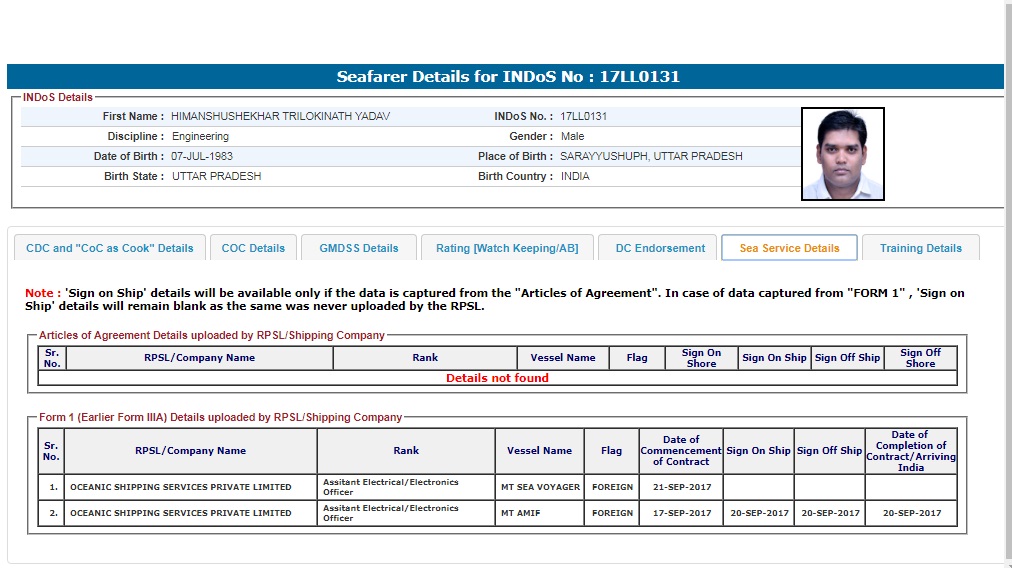
Task: Open the CDC and "CoC as Cook" Details tab
Action: pyautogui.click(x=110, y=248)
